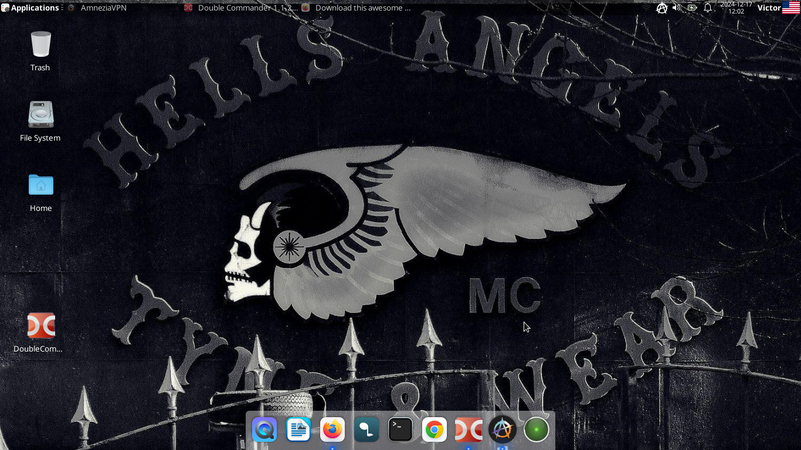The height and width of the screenshot is (450, 801).
Task: Open the Victor user menu
Action: pos(769,8)
